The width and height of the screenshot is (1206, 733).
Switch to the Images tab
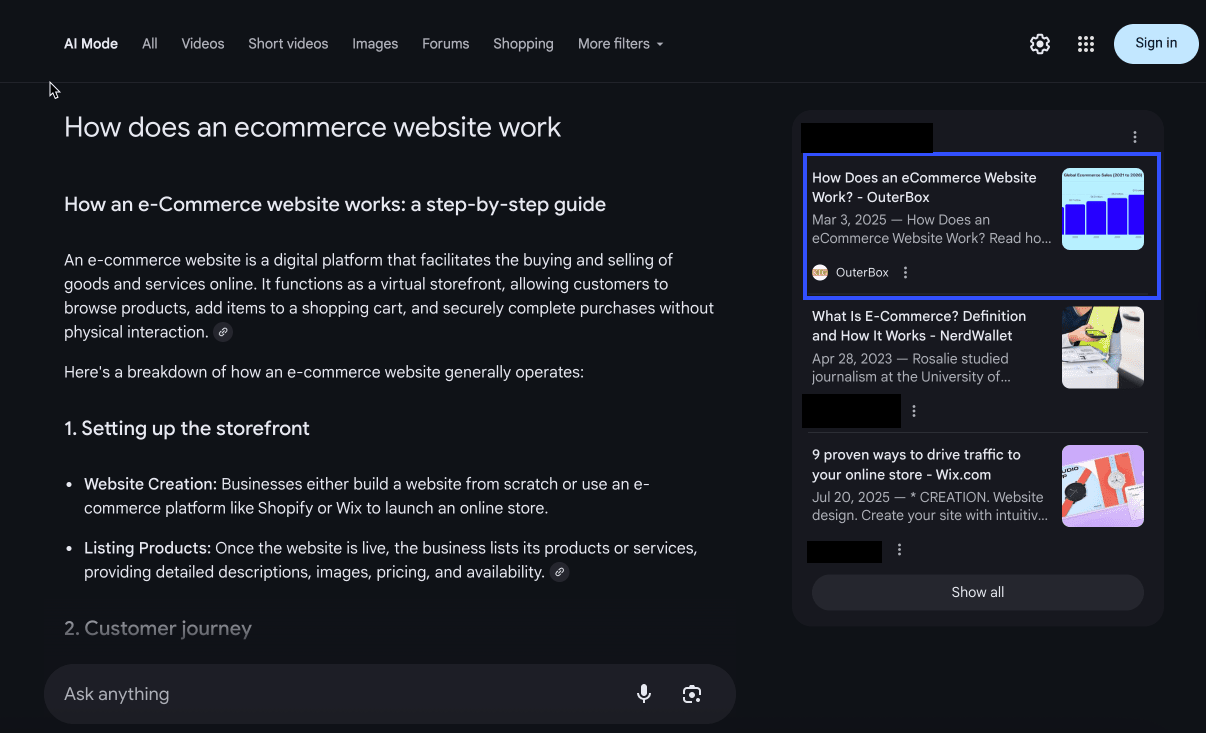pos(375,44)
